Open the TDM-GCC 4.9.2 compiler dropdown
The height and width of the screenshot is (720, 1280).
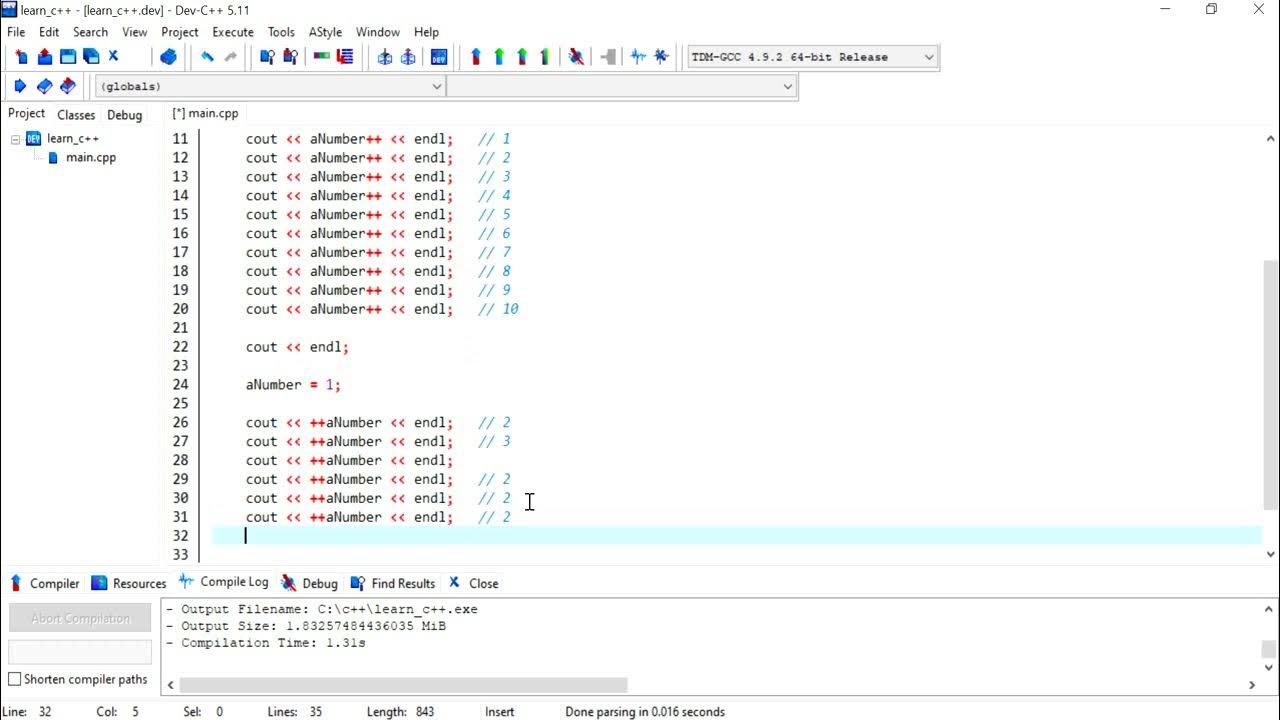(812, 57)
